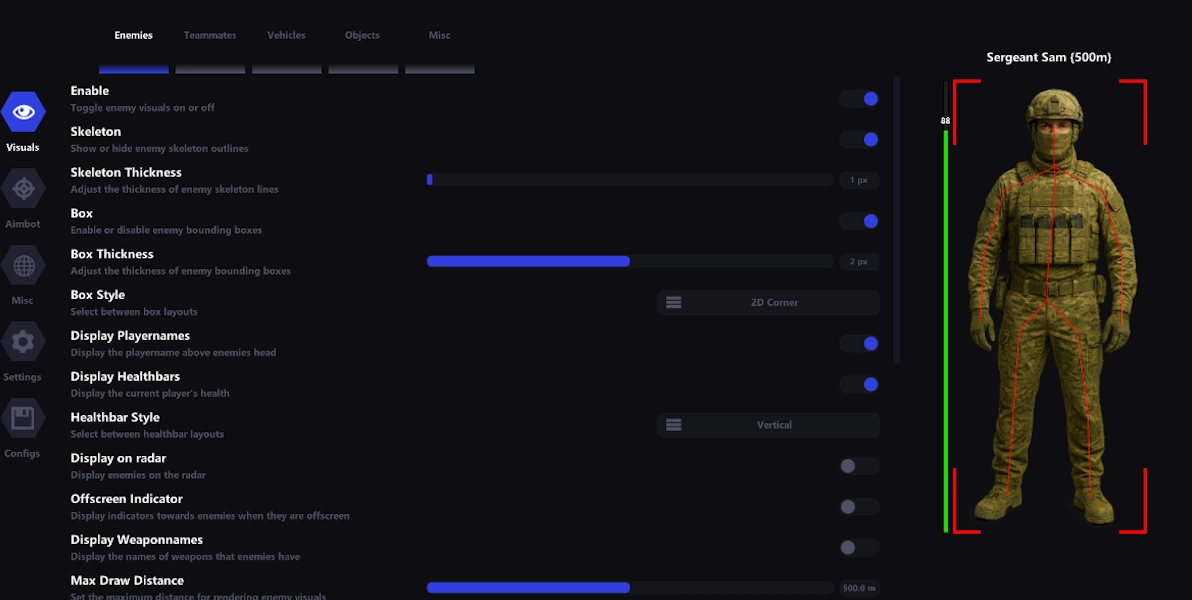The height and width of the screenshot is (600, 1192).
Task: Toggle the Enable switch for enemy visuals
Action: pyautogui.click(x=859, y=98)
